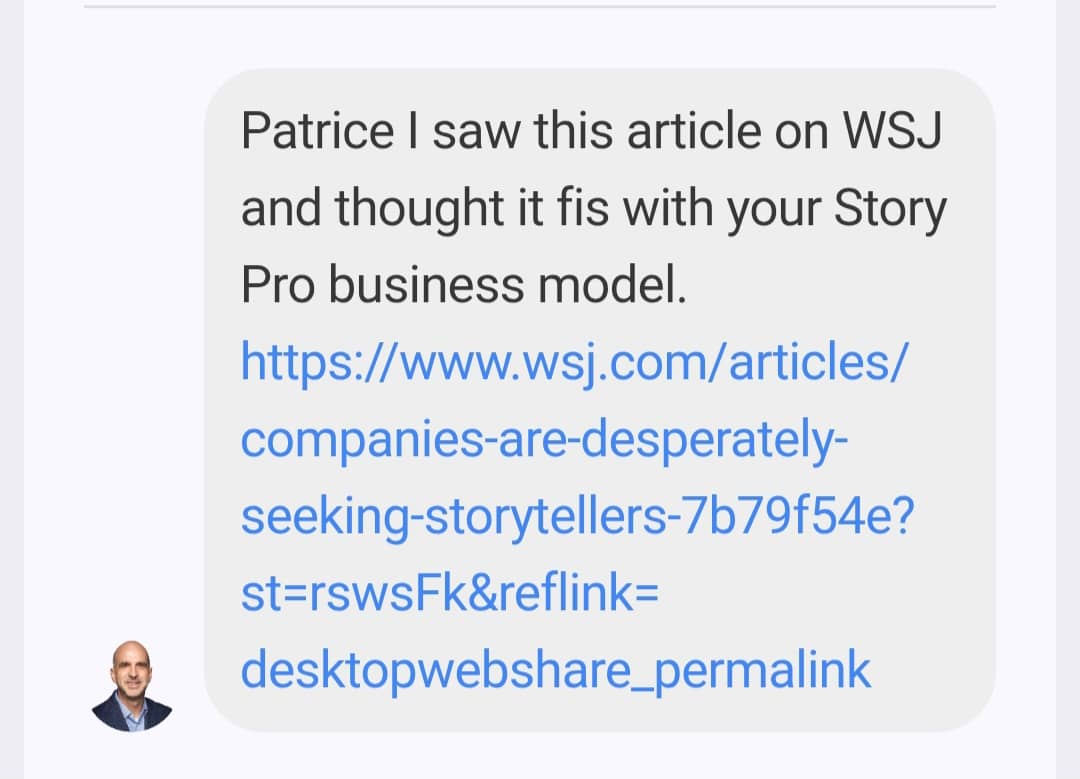Screen dimensions: 1080x779
Task: Click the horizontal divider line above the message
Action: tap(540, 6)
